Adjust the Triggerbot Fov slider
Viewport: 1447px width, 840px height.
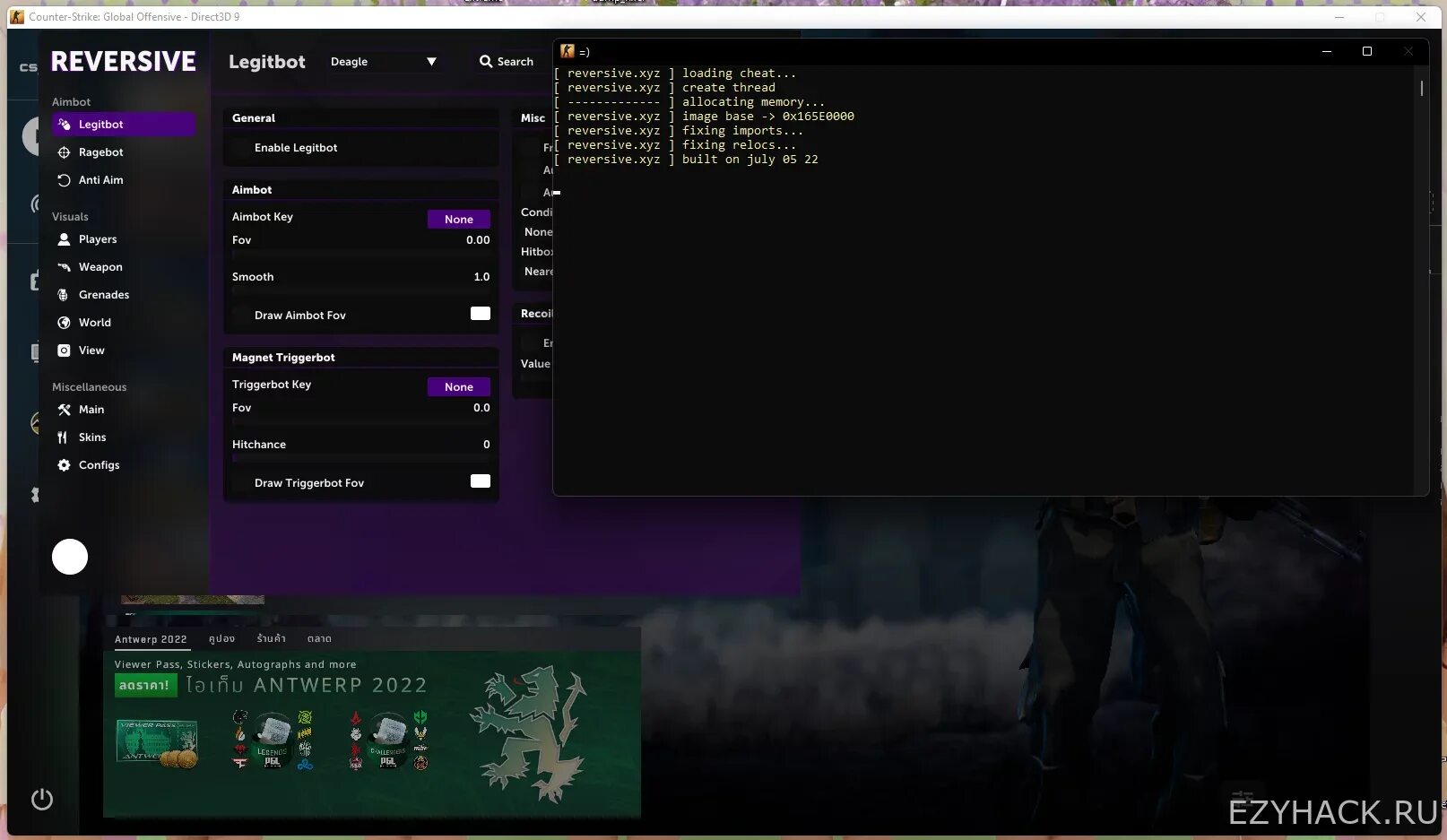[x=361, y=422]
